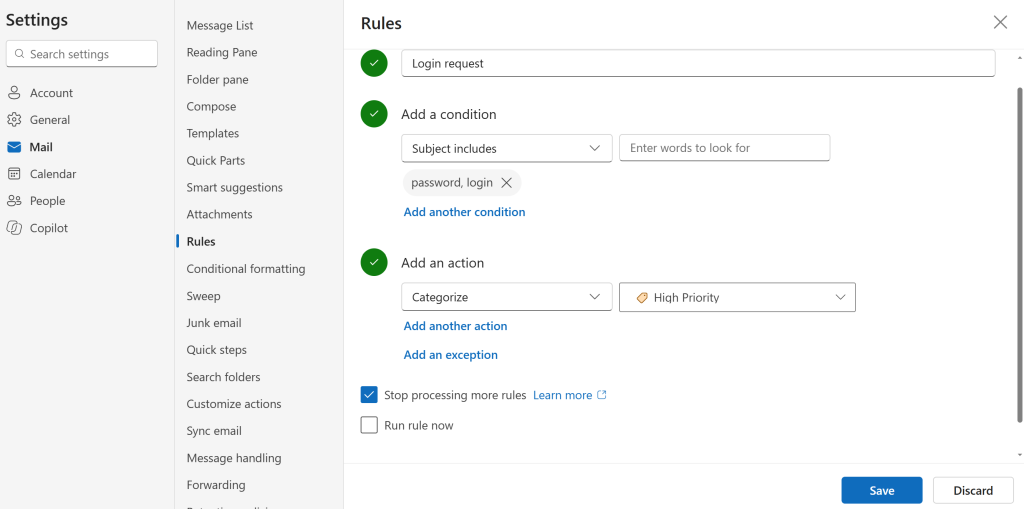Open Reading Pane settings
This screenshot has height=509, width=1024.
[x=222, y=52]
